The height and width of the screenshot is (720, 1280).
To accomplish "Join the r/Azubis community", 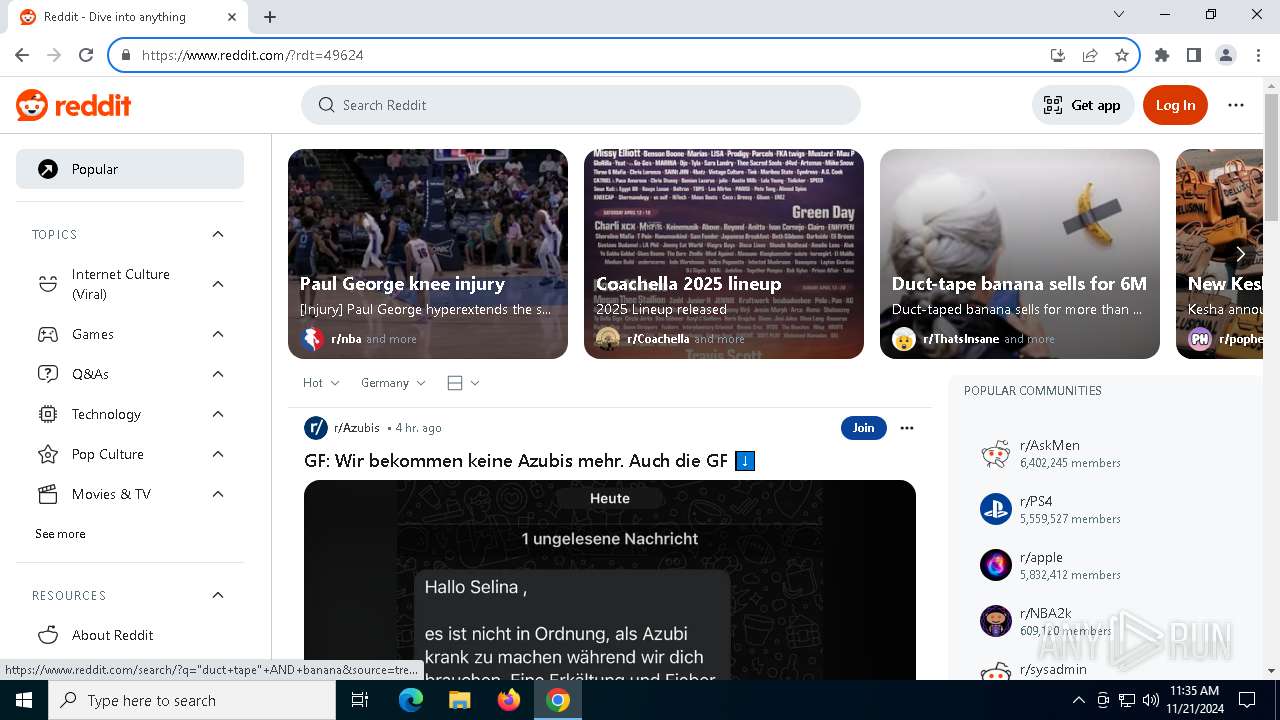I will coord(863,428).
